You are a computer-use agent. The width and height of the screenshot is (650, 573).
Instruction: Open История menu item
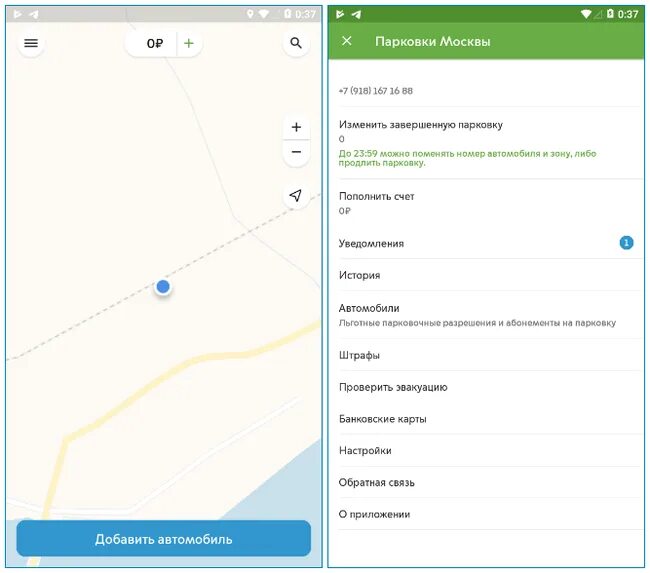(x=490, y=275)
